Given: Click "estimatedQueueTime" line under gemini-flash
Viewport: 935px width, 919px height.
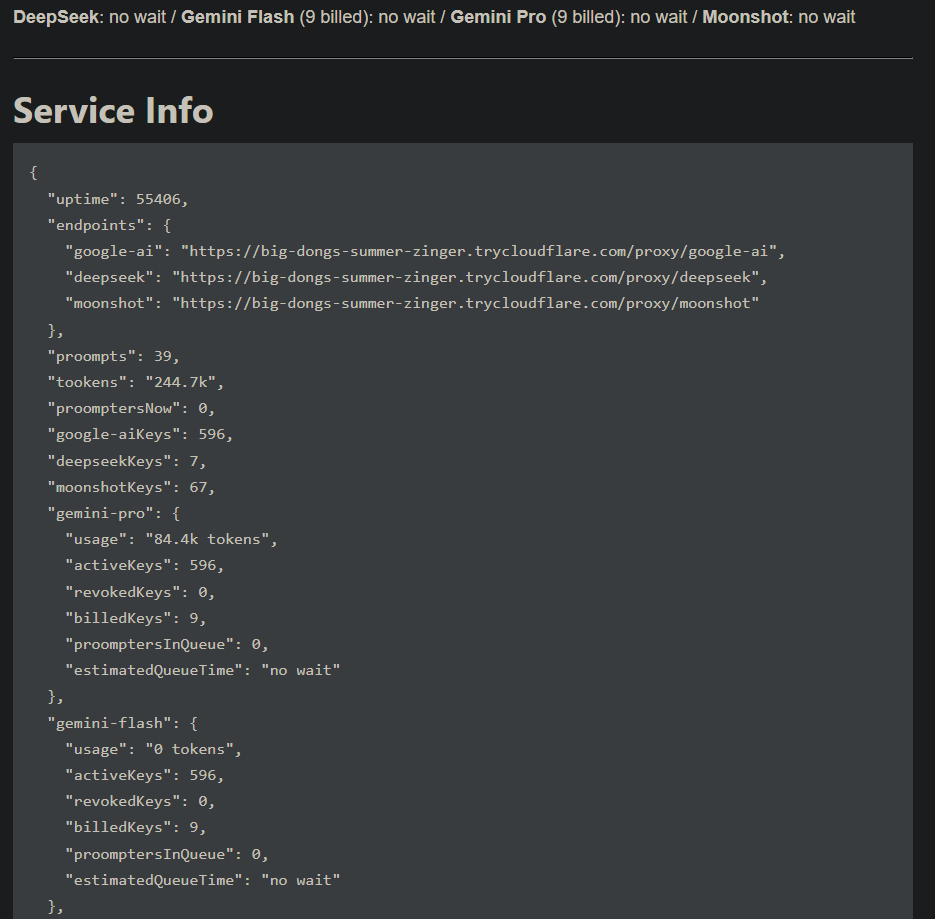Looking at the screenshot, I should point(203,881).
